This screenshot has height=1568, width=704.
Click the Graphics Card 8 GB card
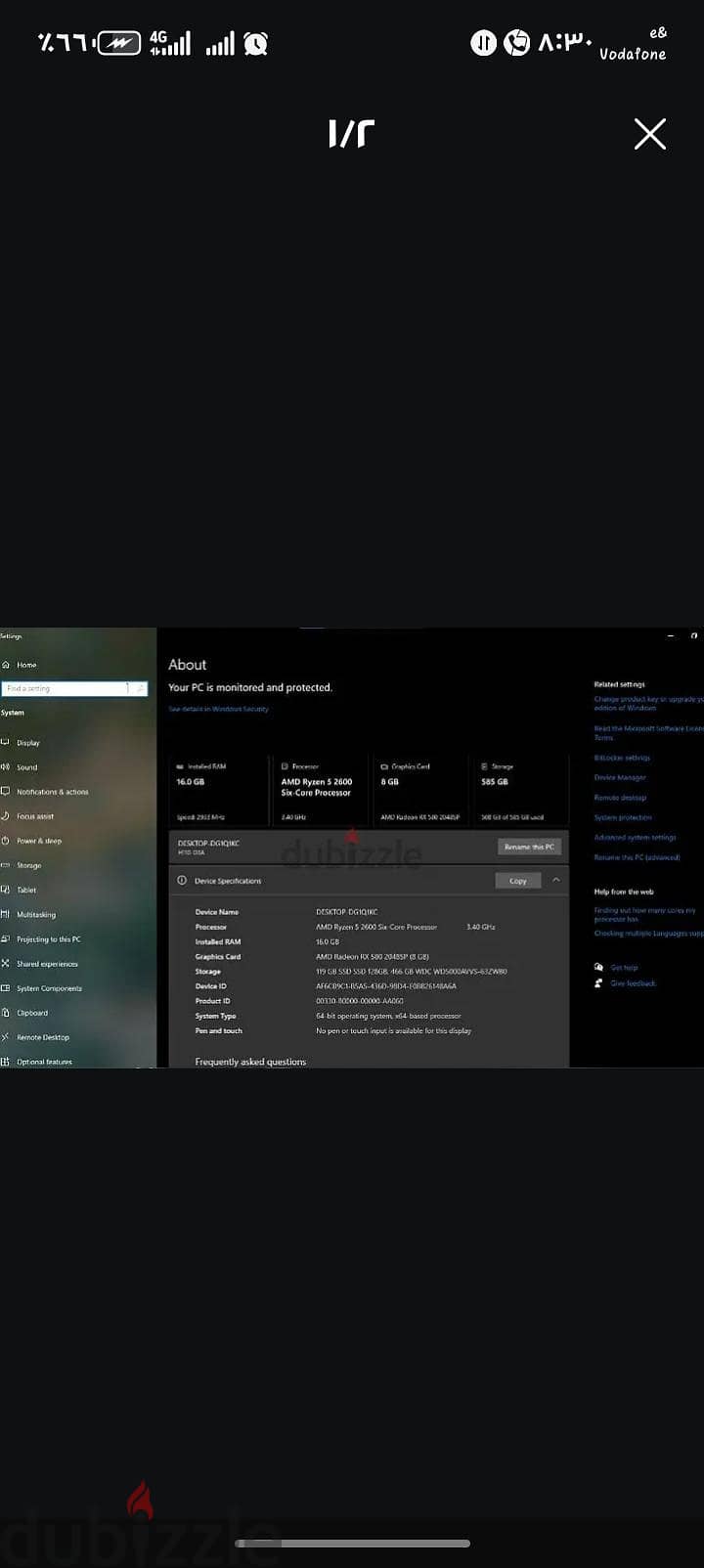coord(420,791)
